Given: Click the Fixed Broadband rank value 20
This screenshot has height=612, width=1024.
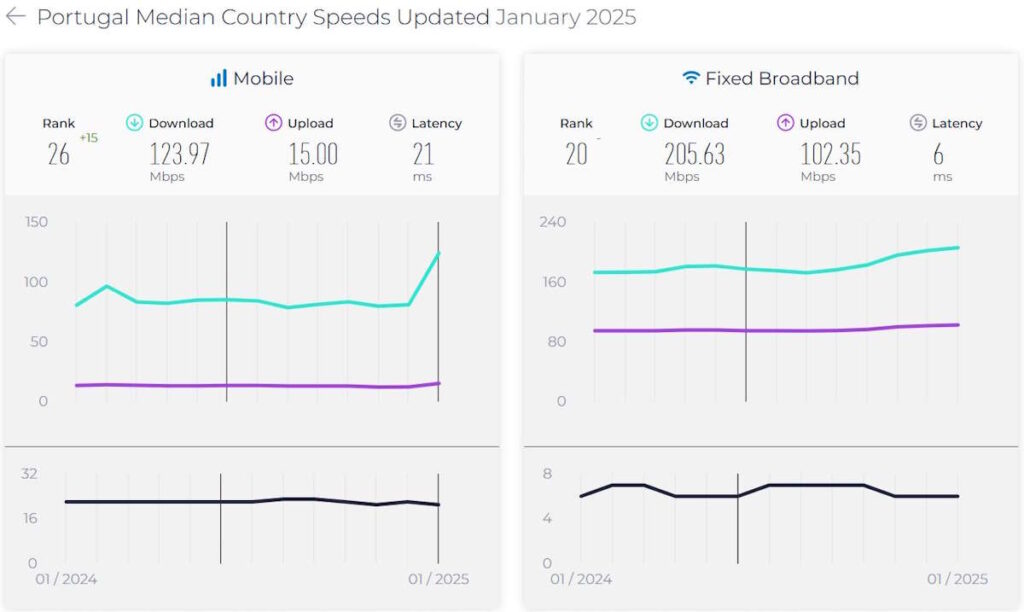Looking at the screenshot, I should coord(576,154).
